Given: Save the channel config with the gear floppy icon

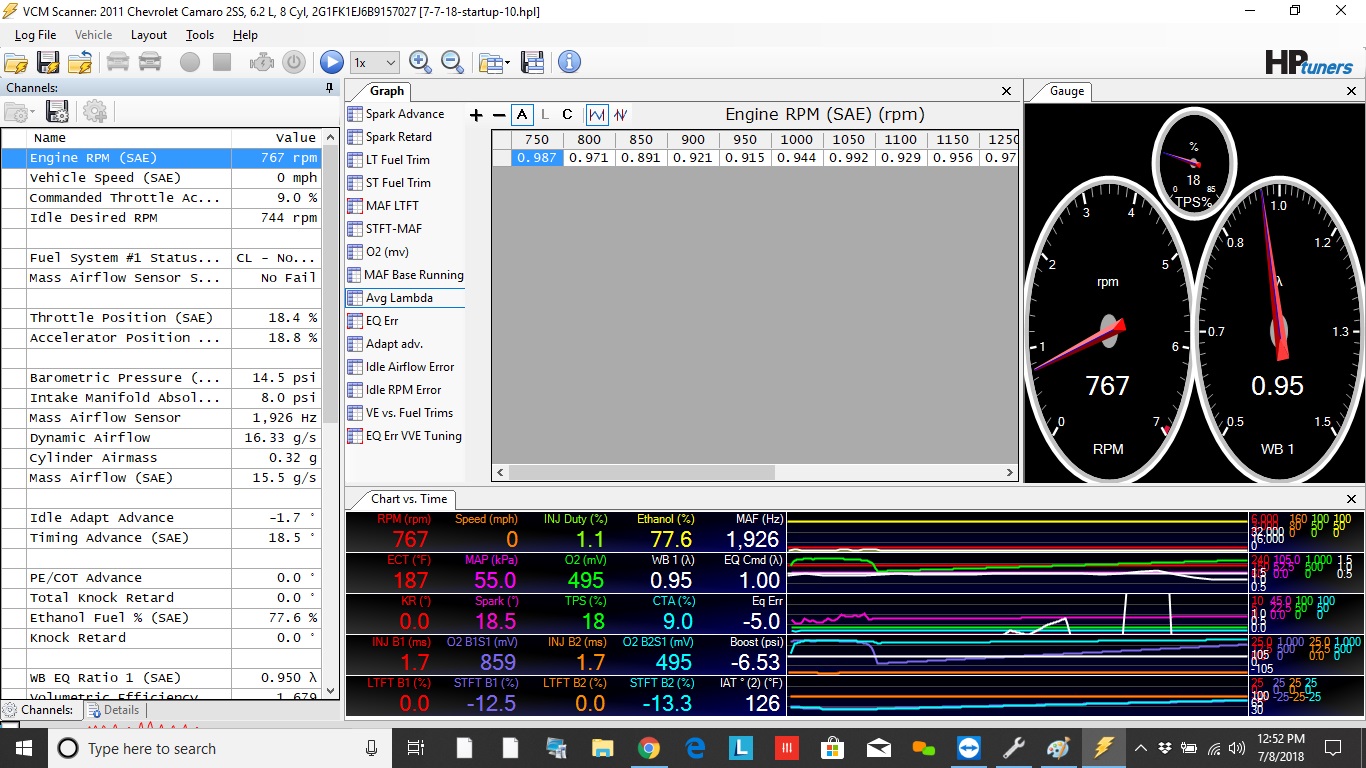Looking at the screenshot, I should 57,112.
